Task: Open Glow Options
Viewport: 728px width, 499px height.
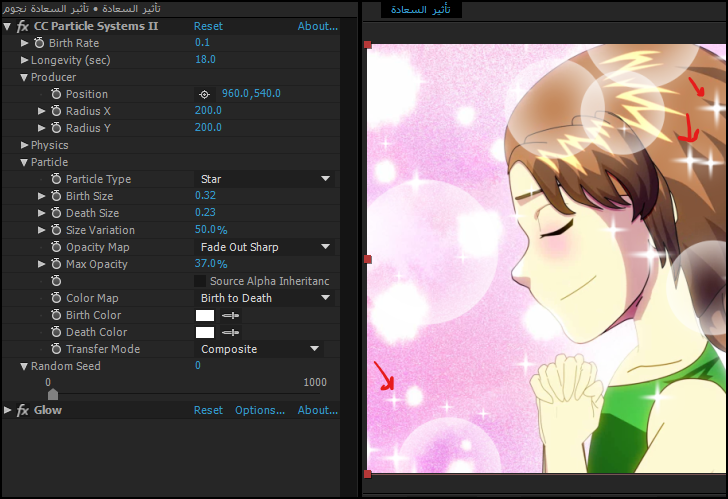Action: [x=260, y=410]
